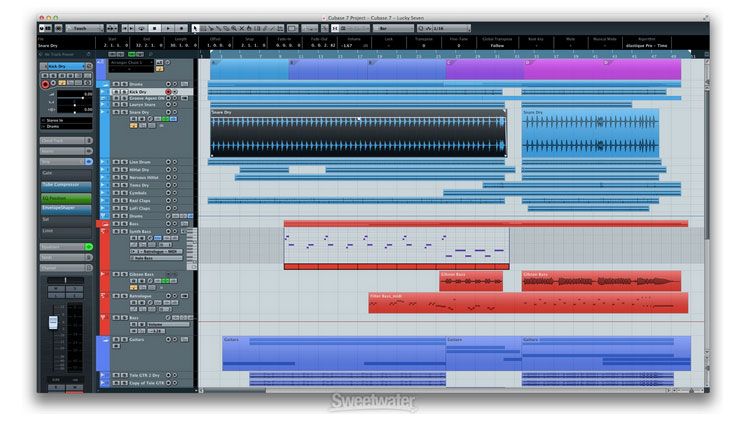Select the Glue tool
This screenshot has width=745, height=424.
pos(218,29)
